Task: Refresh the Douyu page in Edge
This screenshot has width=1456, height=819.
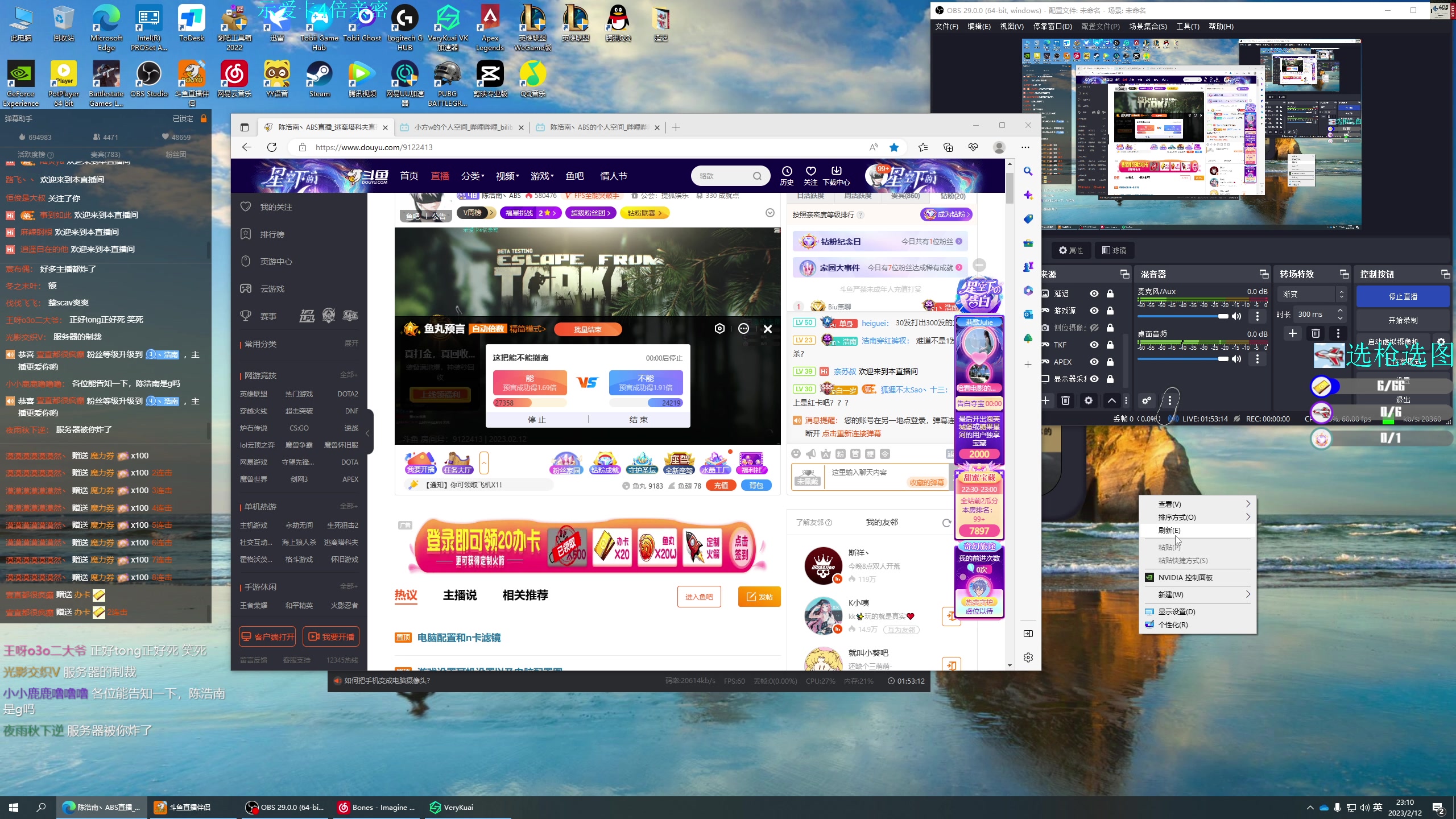Action: [272, 147]
